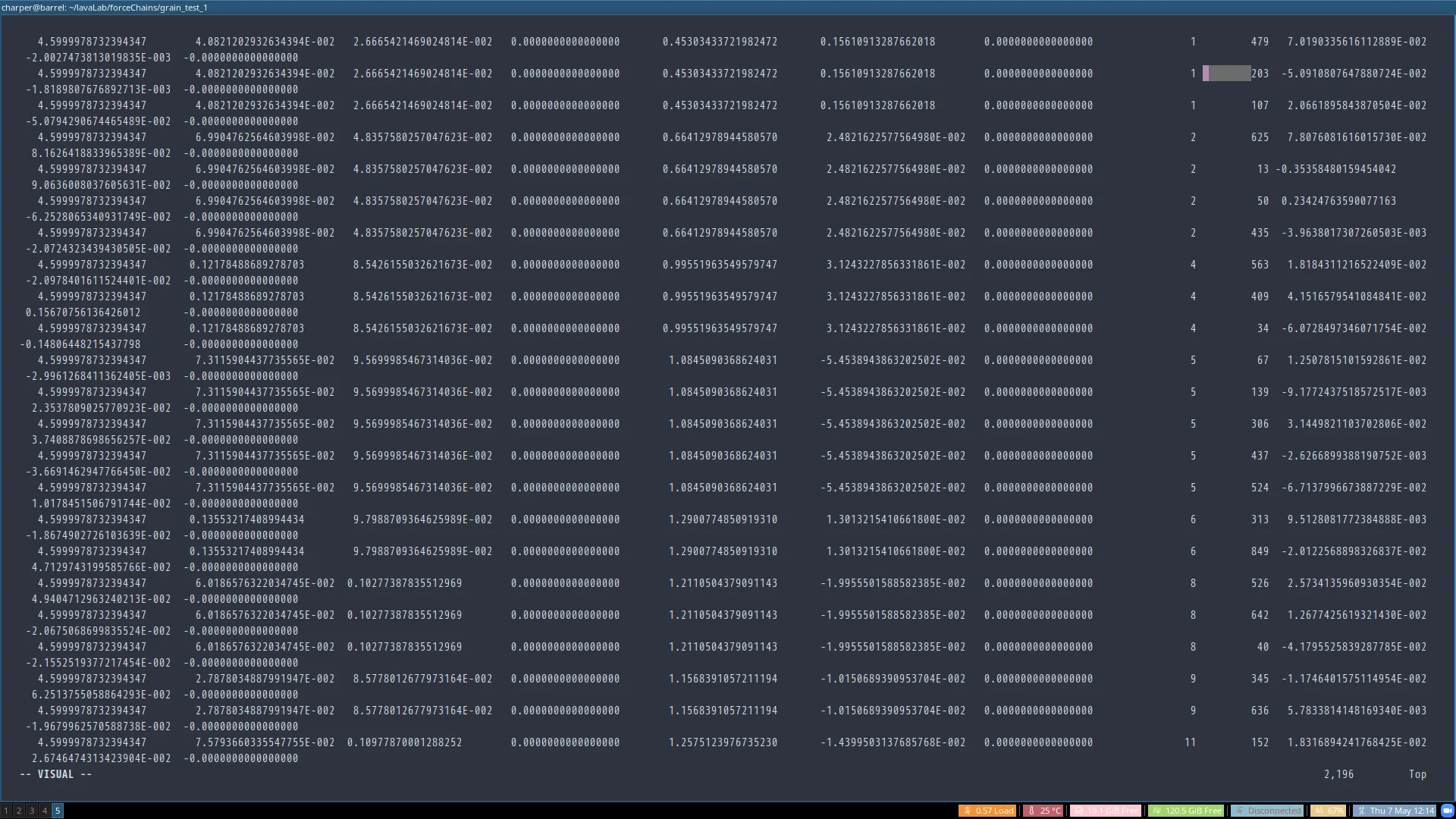Click the 19.1 GiB Free memory indicator

coord(1105,811)
